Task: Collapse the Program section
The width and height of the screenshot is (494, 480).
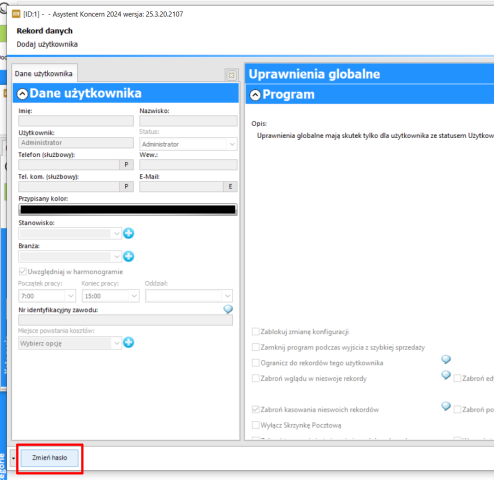Action: coord(255,95)
